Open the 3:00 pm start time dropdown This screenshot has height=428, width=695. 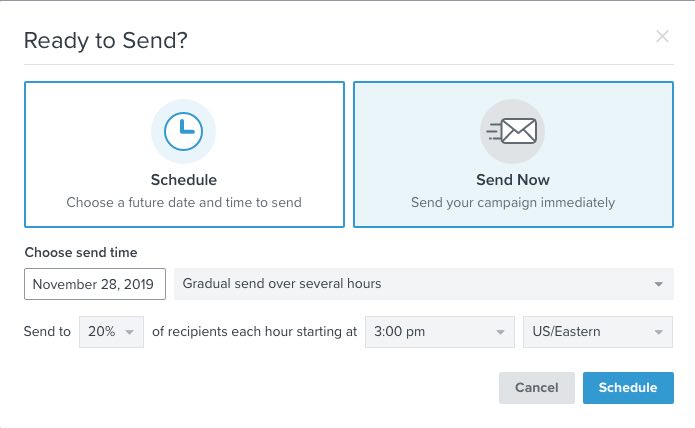[440, 332]
